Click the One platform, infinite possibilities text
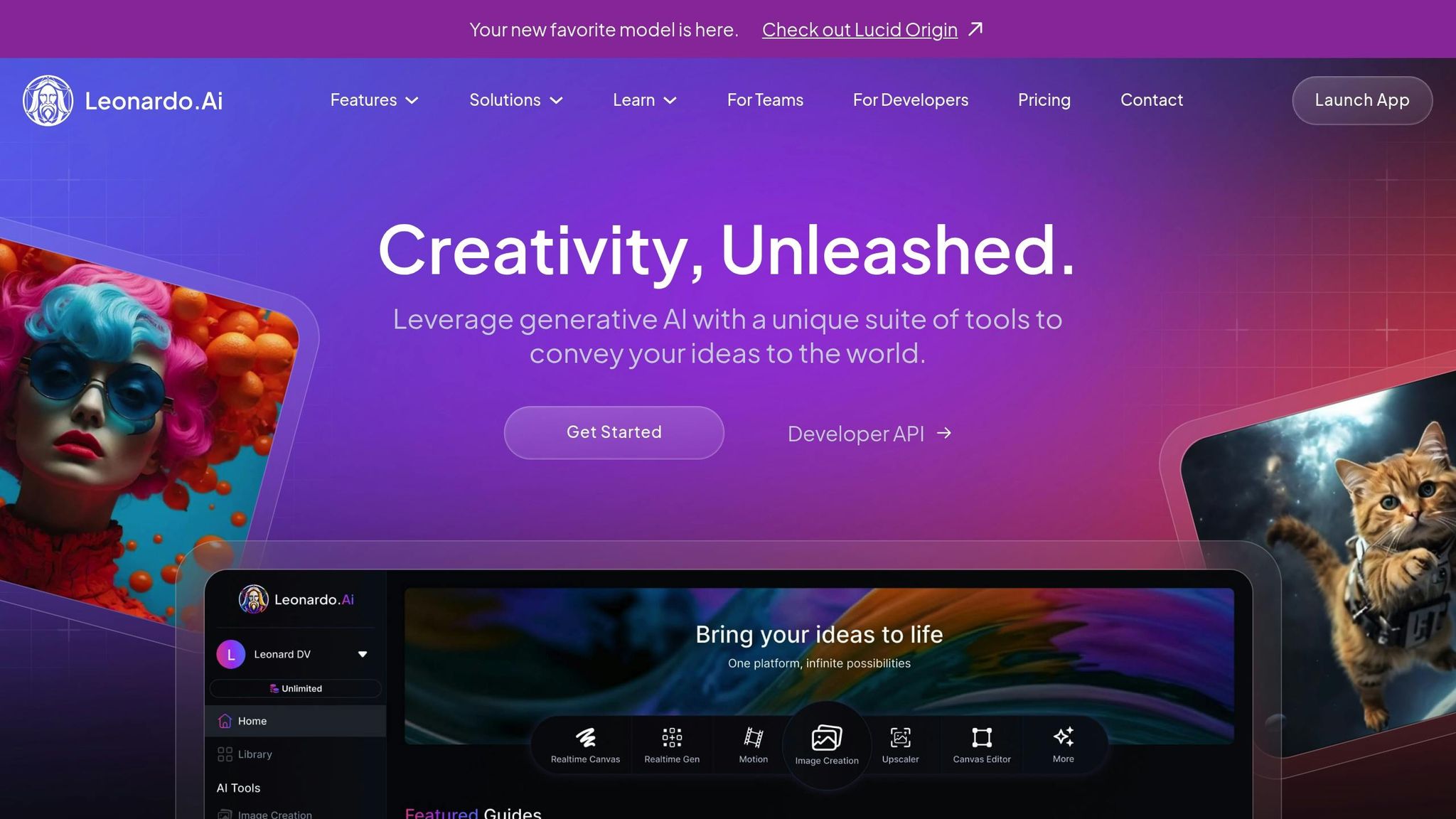The height and width of the screenshot is (819, 1456). (819, 663)
